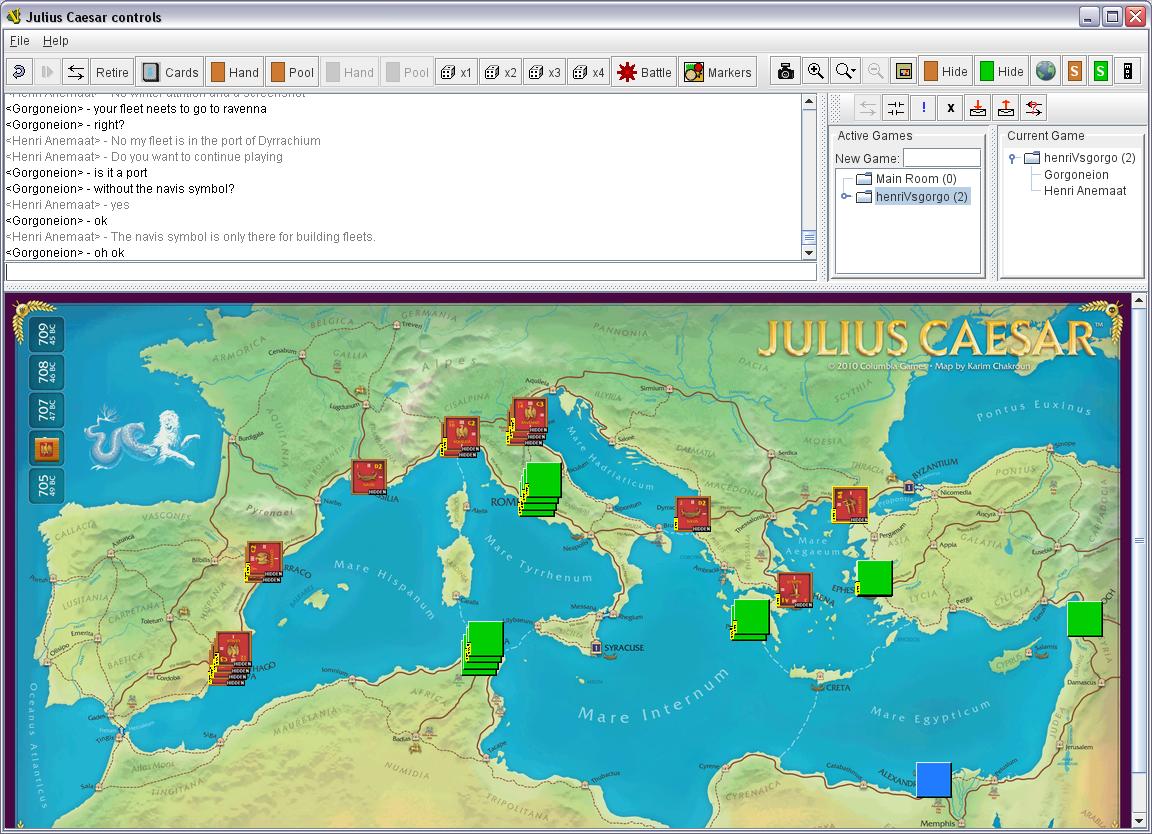Image resolution: width=1152 pixels, height=834 pixels.
Task: Click the SYRACUSE city label
Action: click(624, 647)
